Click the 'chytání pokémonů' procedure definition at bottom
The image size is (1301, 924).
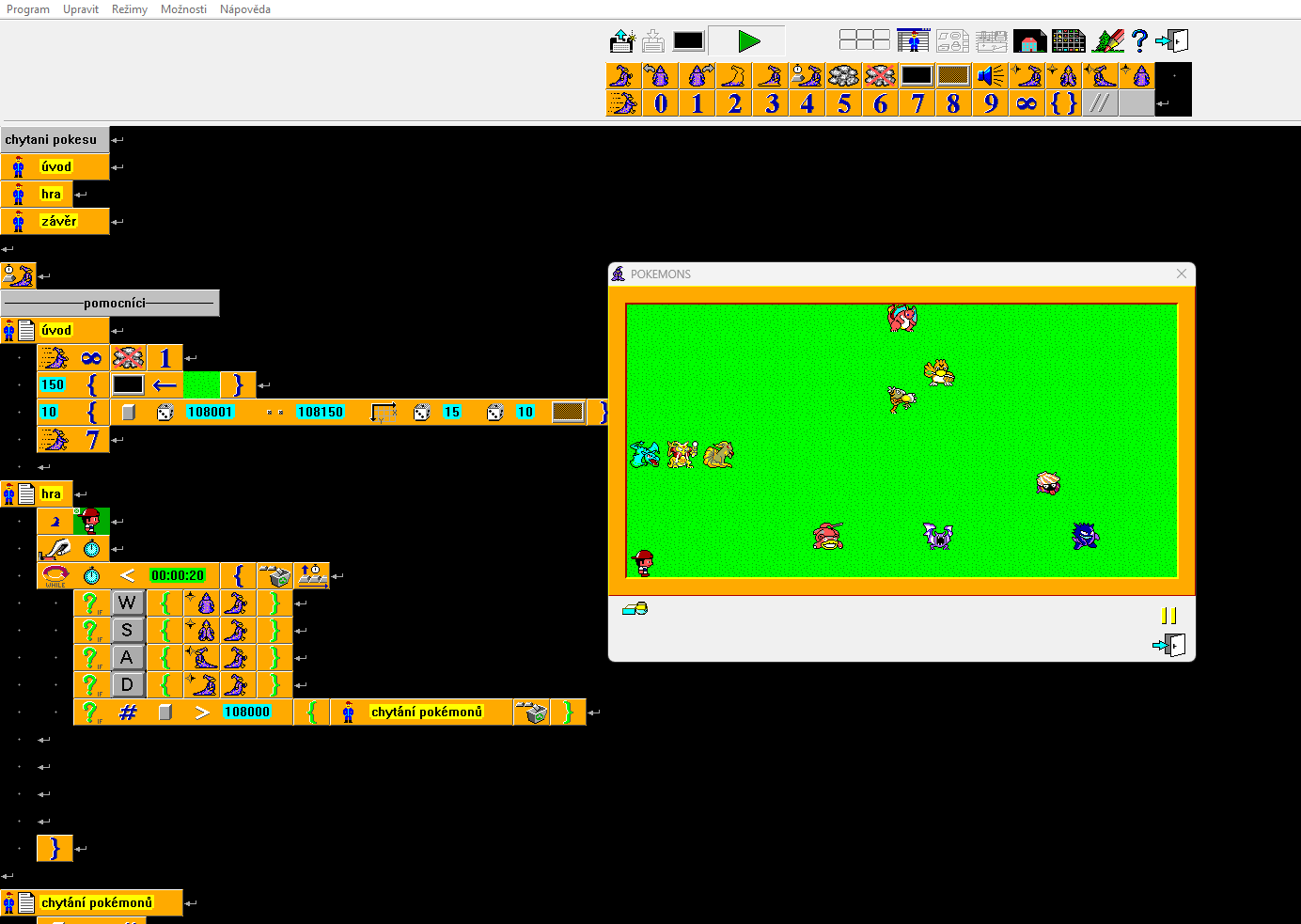coord(92,903)
